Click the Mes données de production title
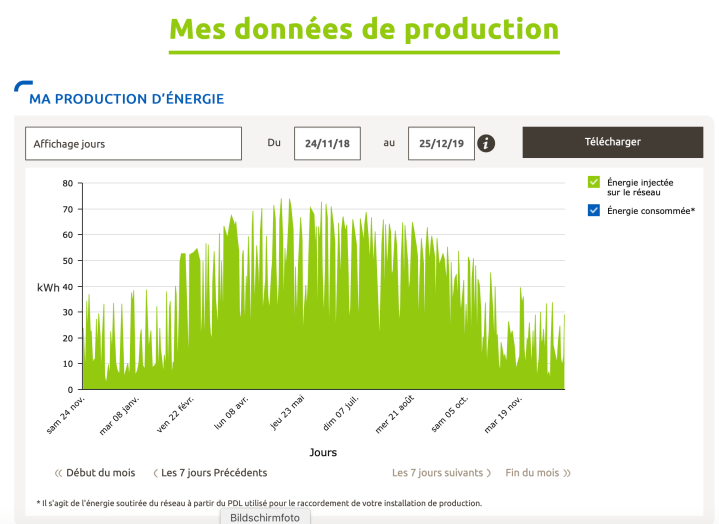719x524 pixels. pyautogui.click(x=363, y=29)
